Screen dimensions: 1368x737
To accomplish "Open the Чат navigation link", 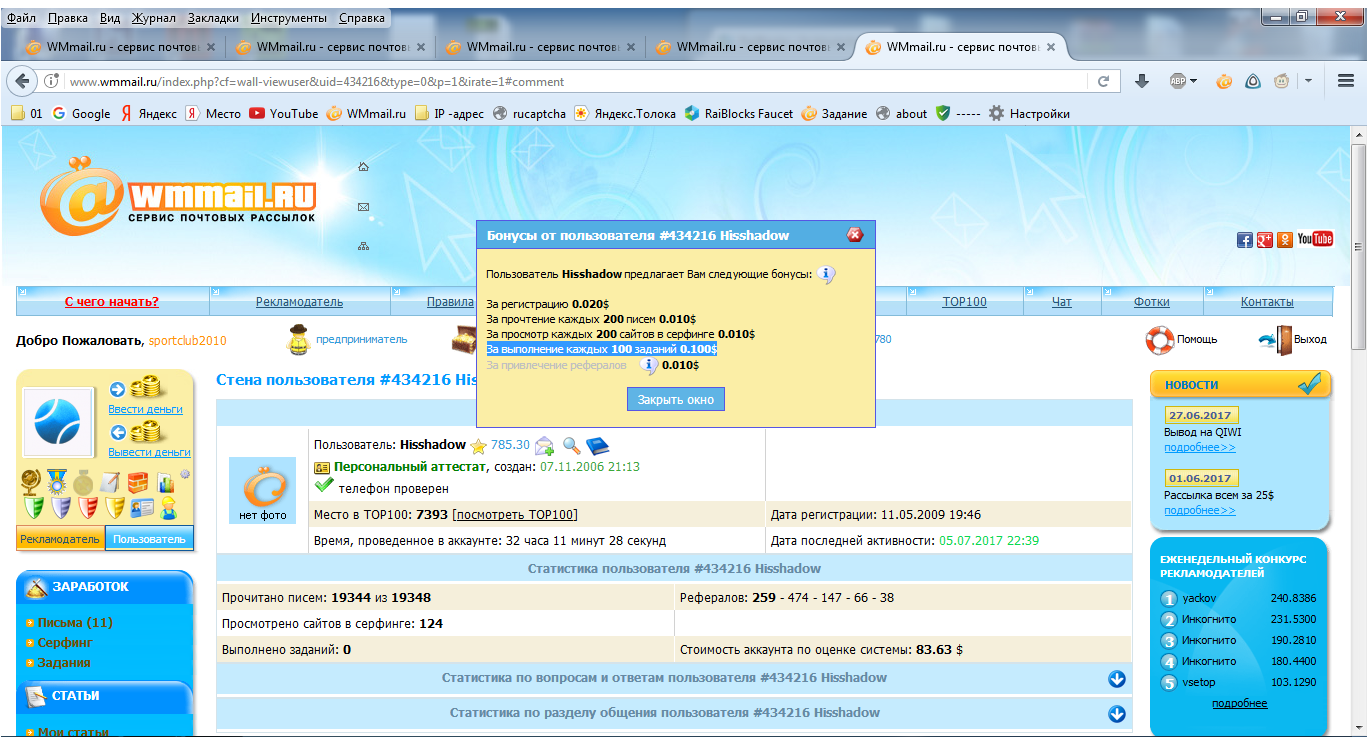I will 1062,302.
